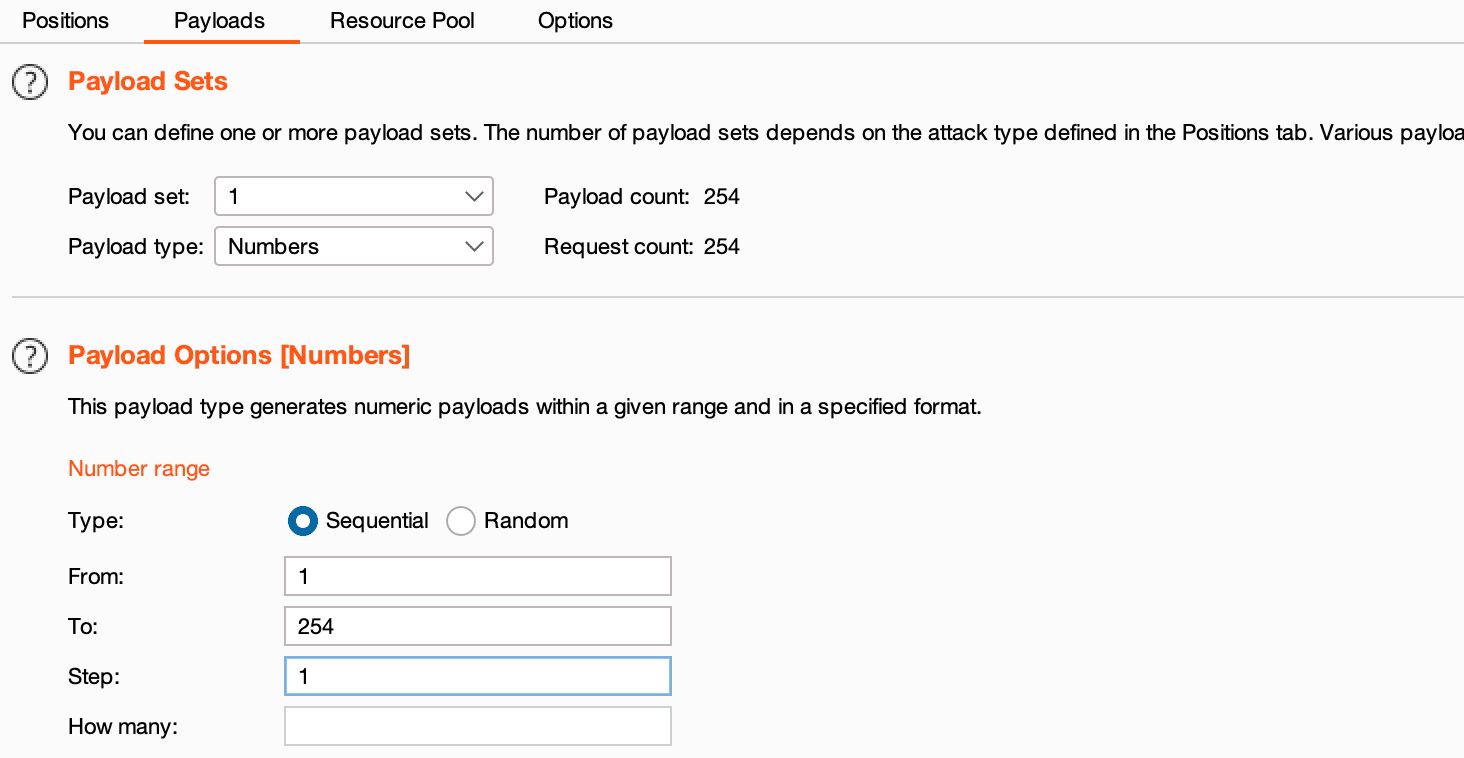Click the To field showing 254

478,627
